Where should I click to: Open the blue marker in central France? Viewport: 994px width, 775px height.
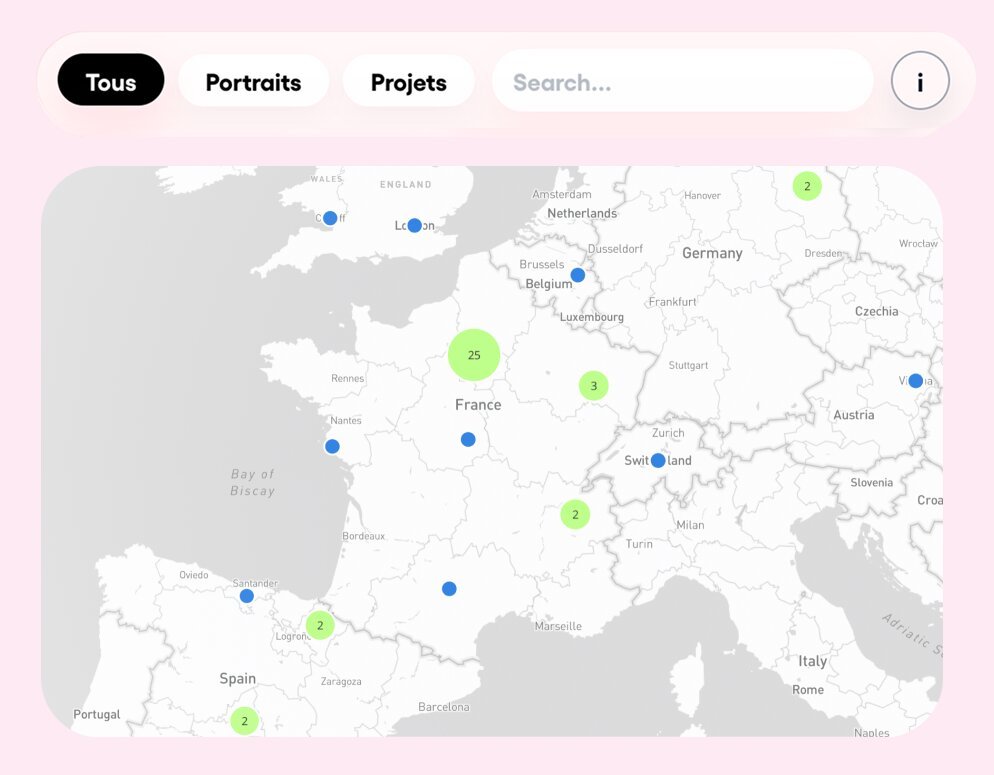click(468, 439)
